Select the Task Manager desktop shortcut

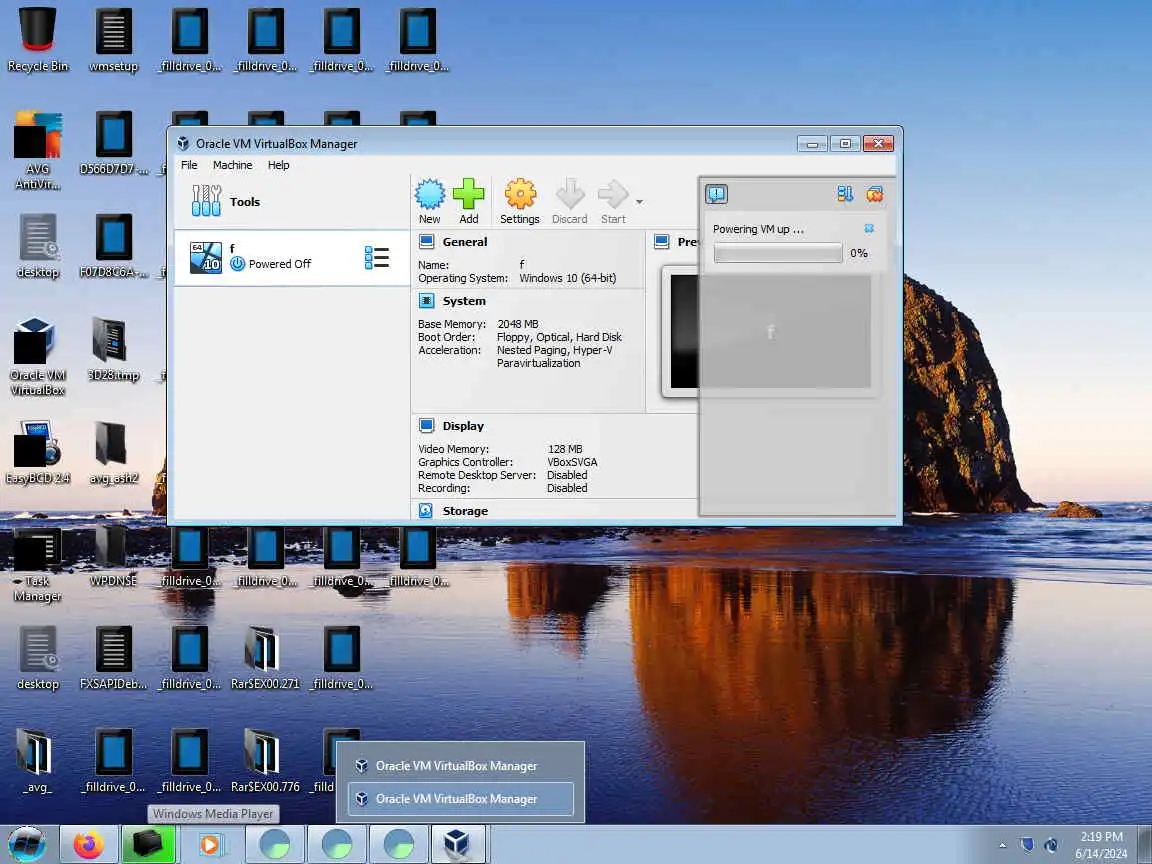point(37,564)
